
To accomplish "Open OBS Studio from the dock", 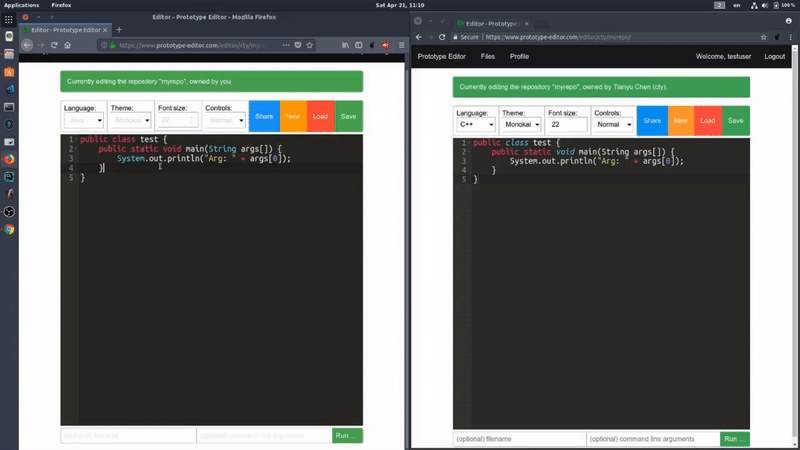I will tap(9, 212).
